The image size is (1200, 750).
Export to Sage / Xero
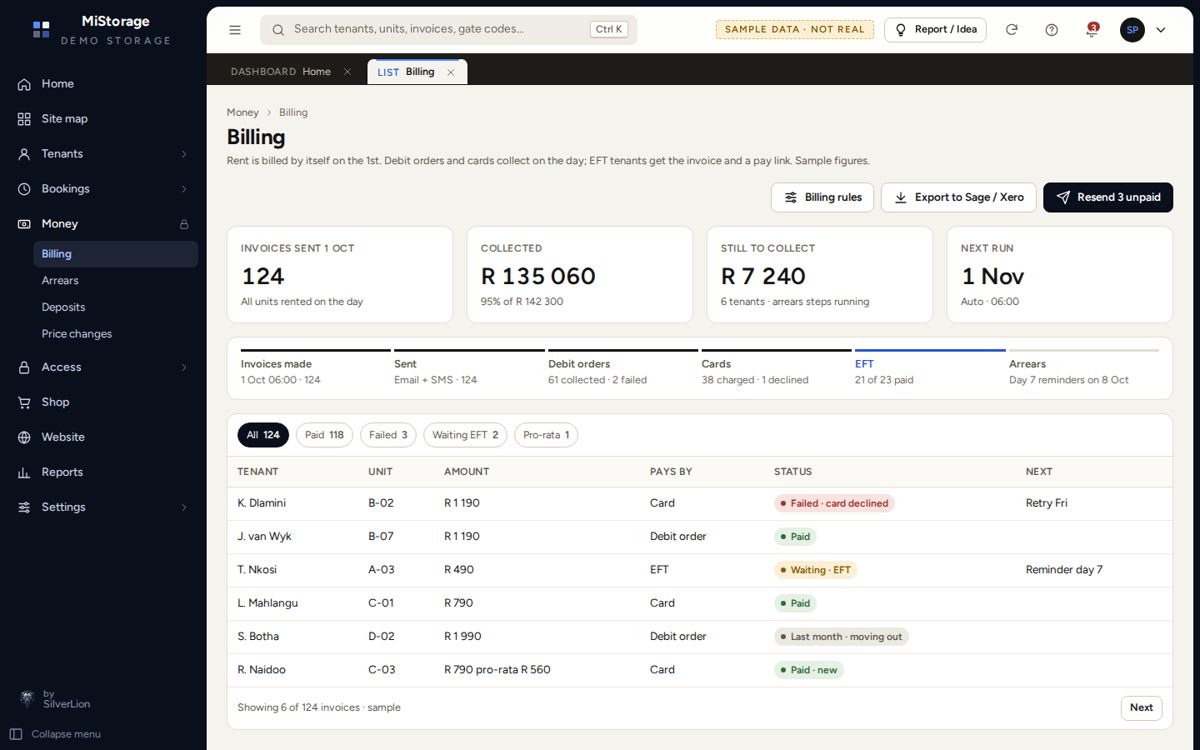pos(959,197)
